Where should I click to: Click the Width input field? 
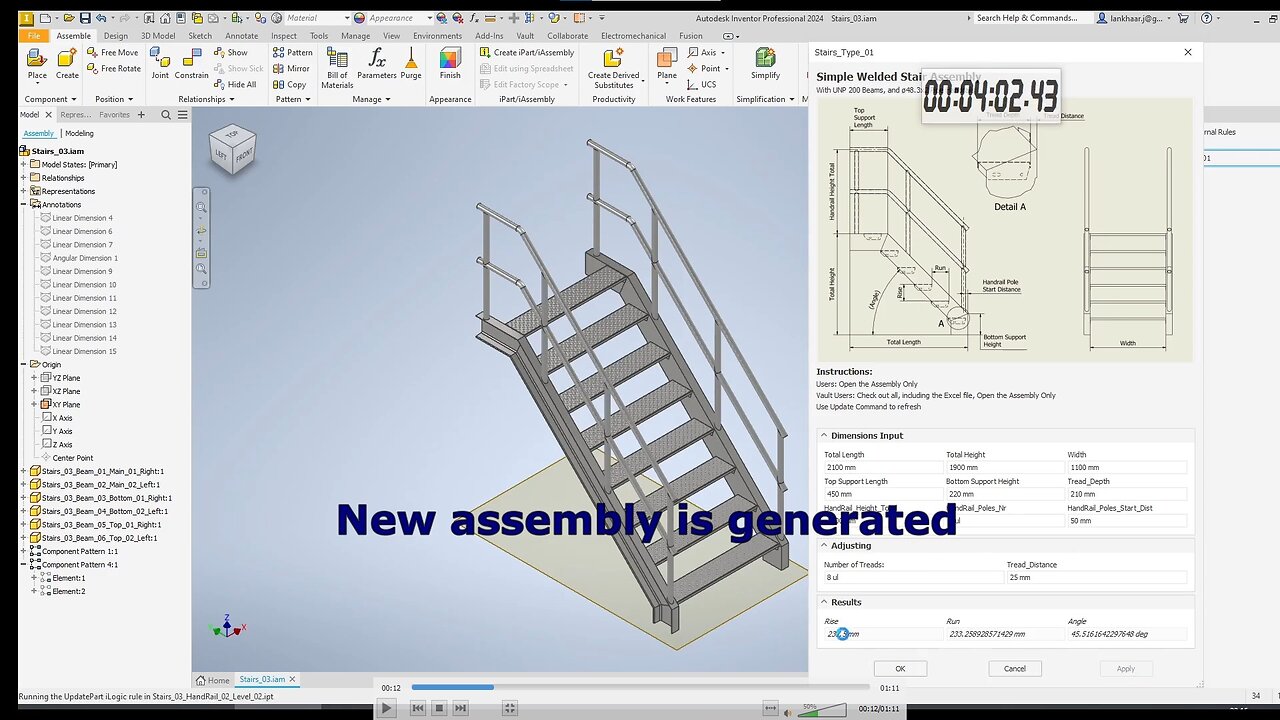pyautogui.click(x=1126, y=467)
